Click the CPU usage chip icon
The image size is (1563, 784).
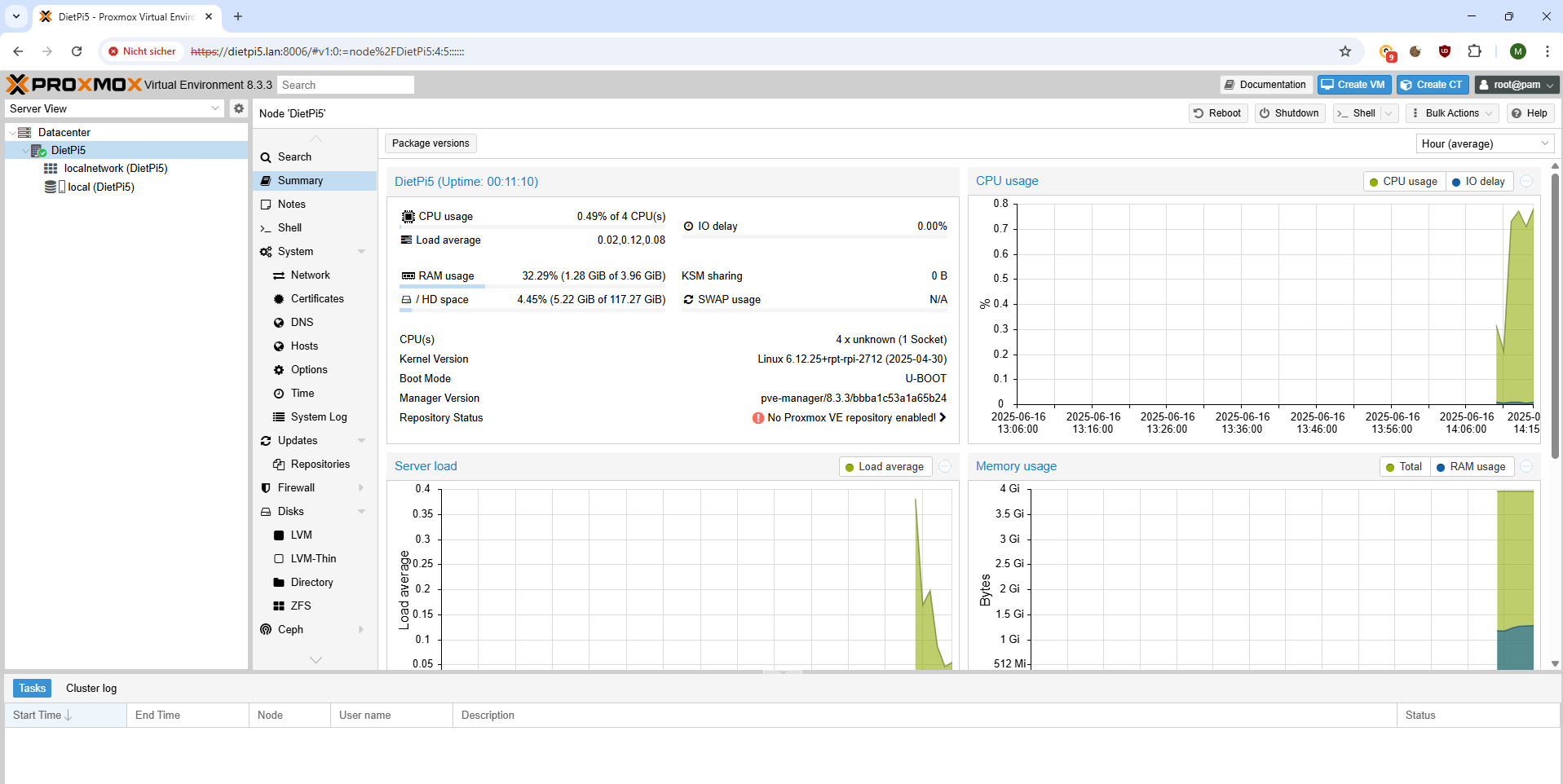[x=408, y=216]
